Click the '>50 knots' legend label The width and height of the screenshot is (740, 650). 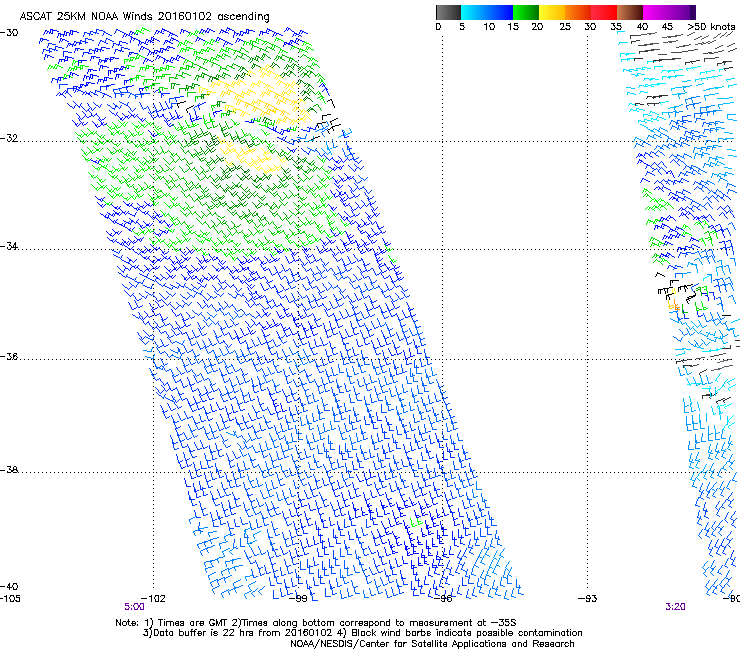711,27
